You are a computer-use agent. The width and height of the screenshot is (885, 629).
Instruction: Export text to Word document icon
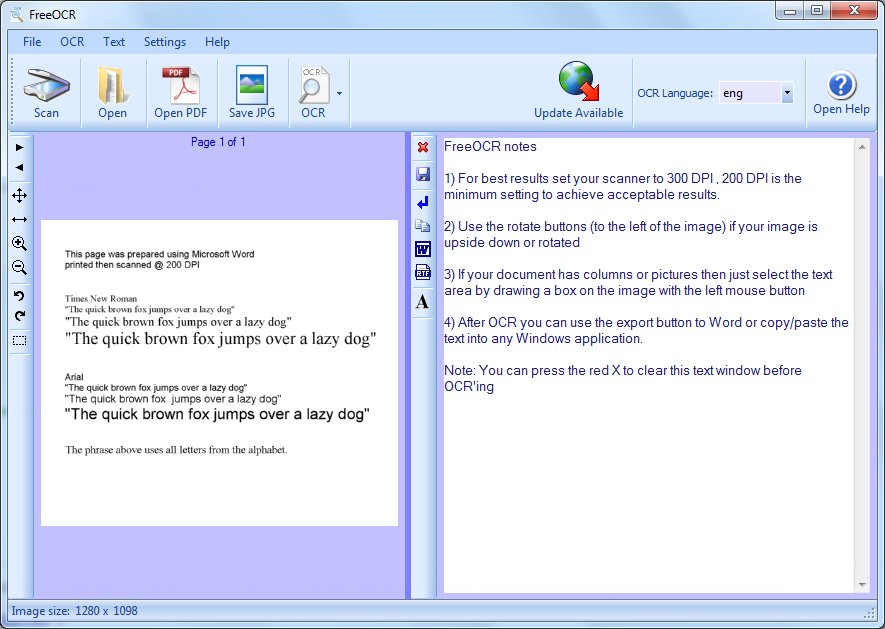(422, 249)
